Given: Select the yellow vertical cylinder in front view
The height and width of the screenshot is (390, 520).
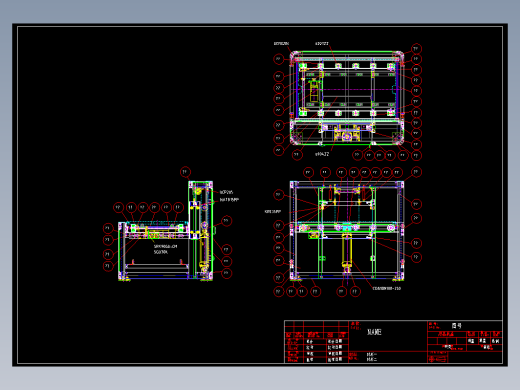Looking at the screenshot, I should tap(347, 251).
